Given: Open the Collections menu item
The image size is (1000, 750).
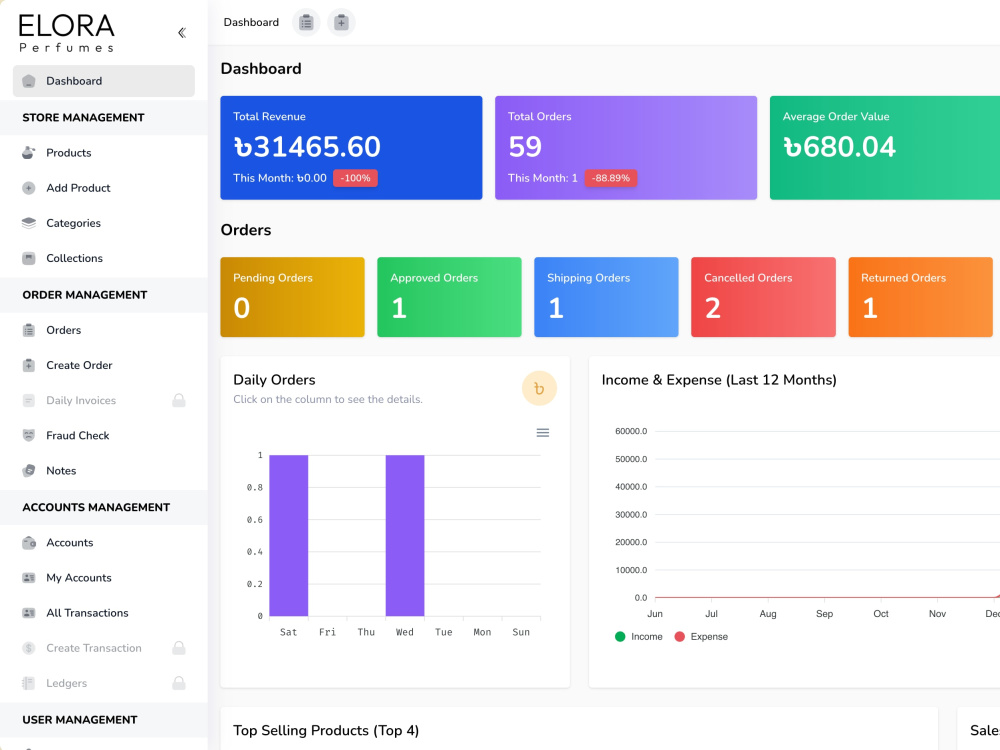Looking at the screenshot, I should 104,258.
